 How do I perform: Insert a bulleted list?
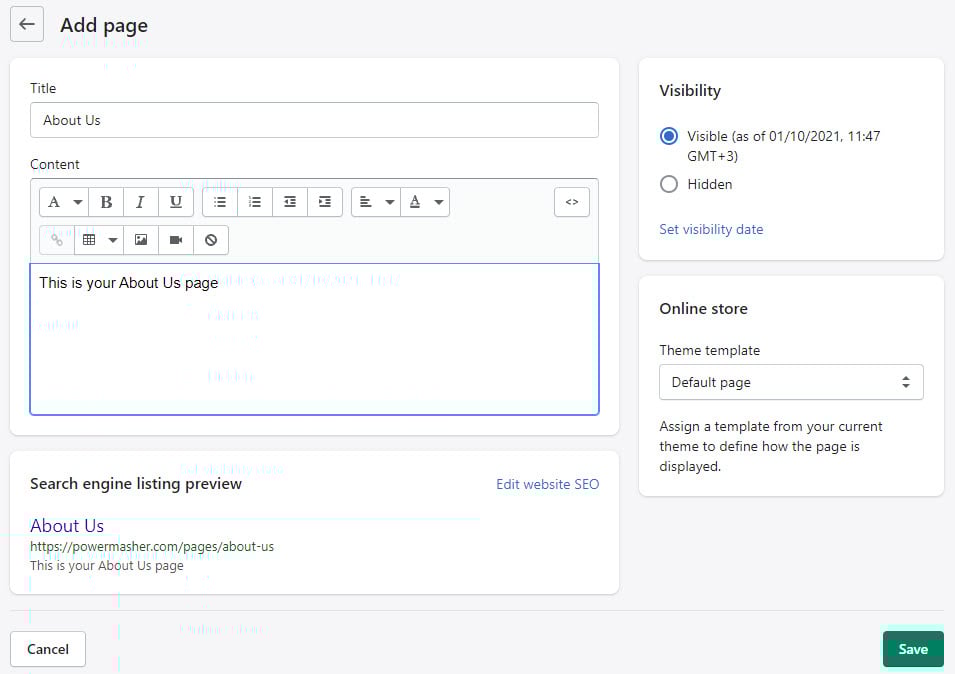point(220,202)
